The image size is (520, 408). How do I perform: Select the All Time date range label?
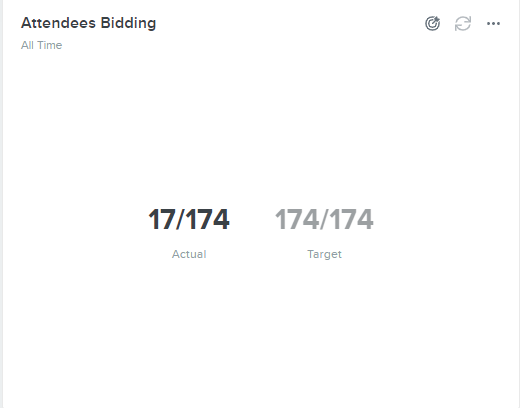point(41,45)
